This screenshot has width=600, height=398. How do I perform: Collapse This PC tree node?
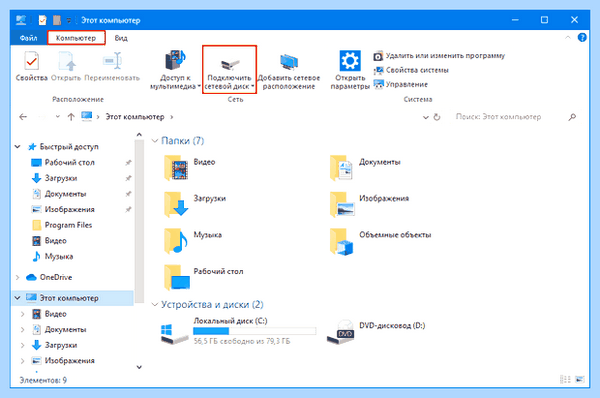[18, 298]
